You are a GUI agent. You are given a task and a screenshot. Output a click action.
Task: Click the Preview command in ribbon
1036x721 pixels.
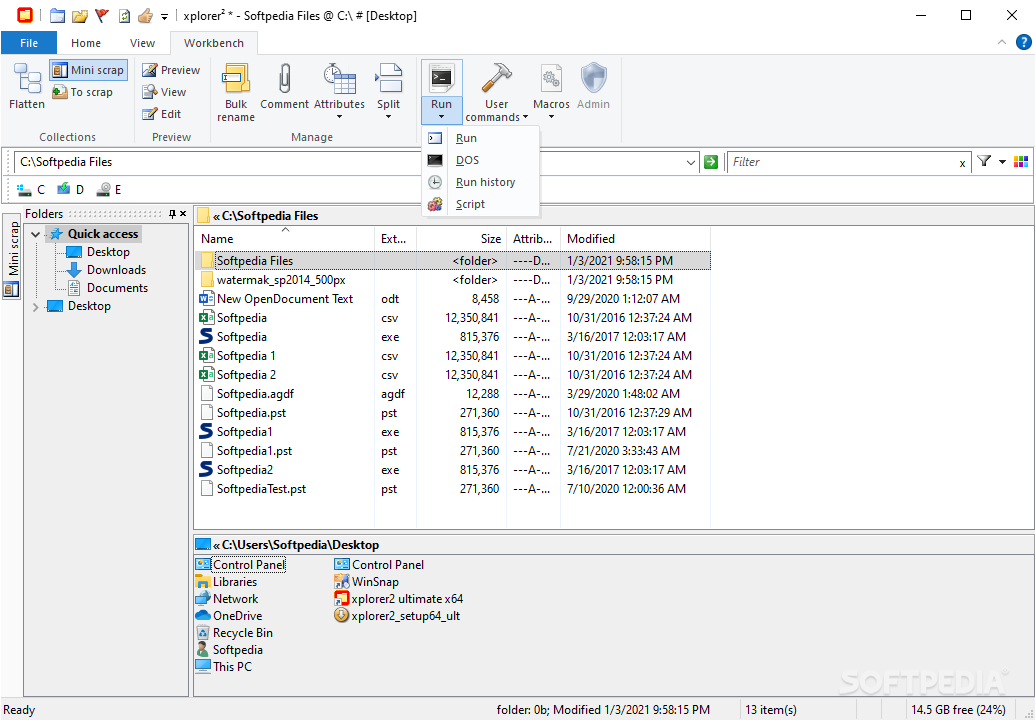[171, 70]
